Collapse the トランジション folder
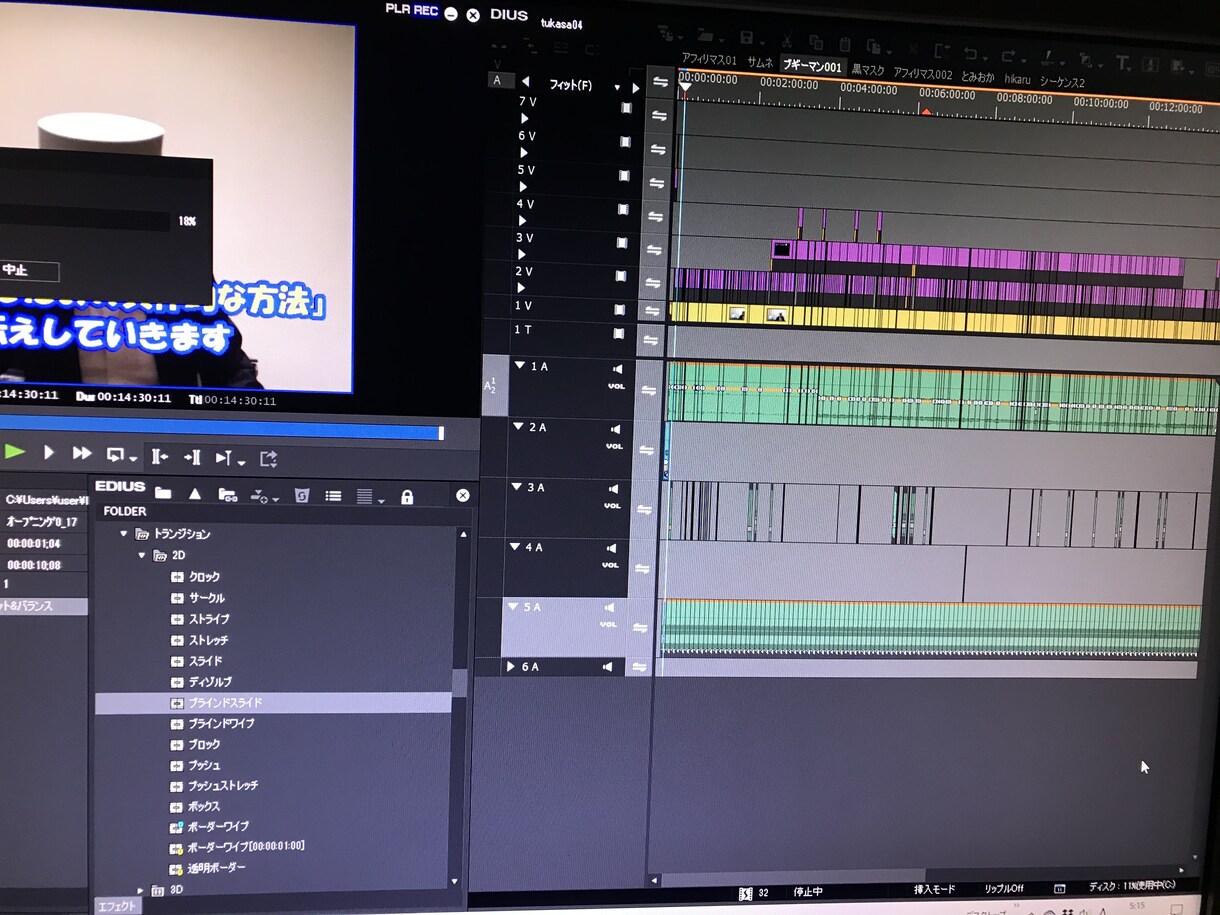Viewport: 1220px width, 915px height. point(124,534)
